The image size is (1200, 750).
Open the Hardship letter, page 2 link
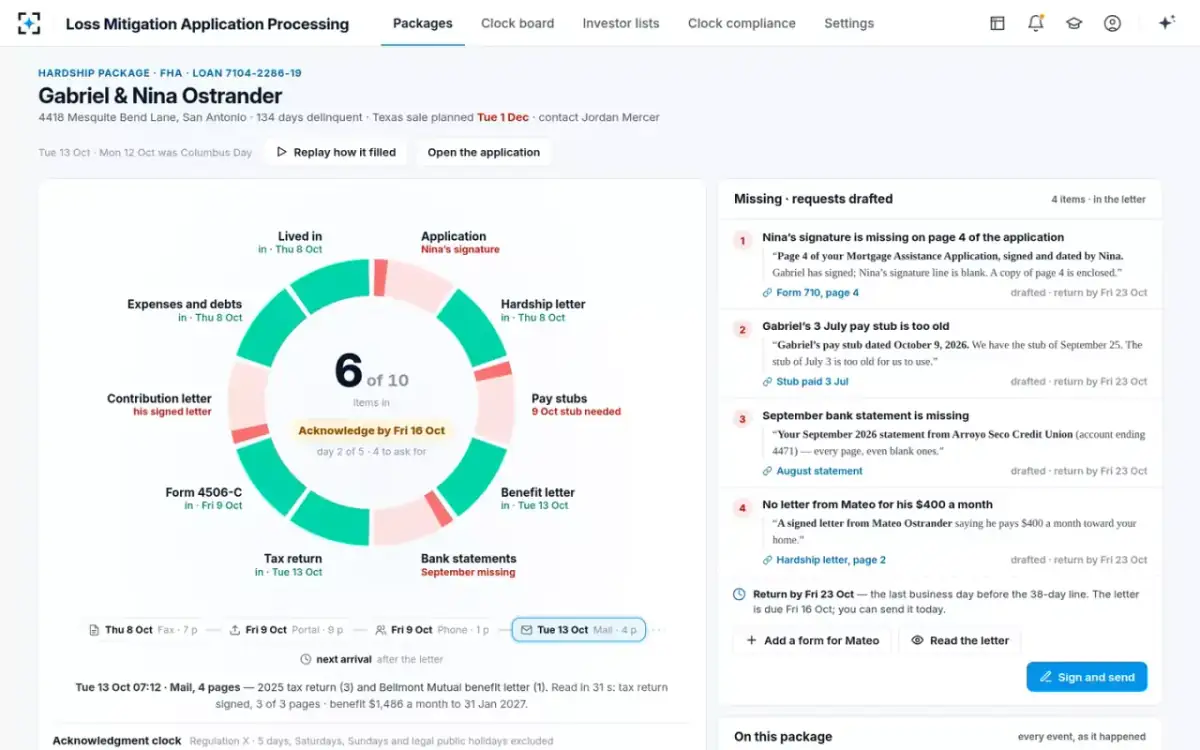pos(831,560)
